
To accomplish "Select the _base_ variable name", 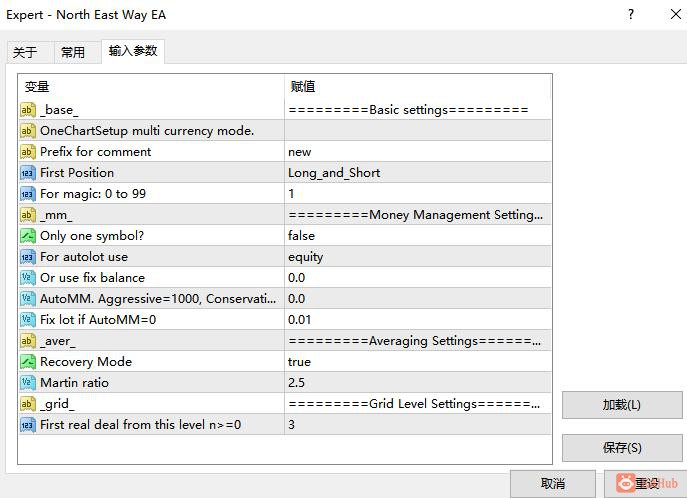I will click(59, 110).
